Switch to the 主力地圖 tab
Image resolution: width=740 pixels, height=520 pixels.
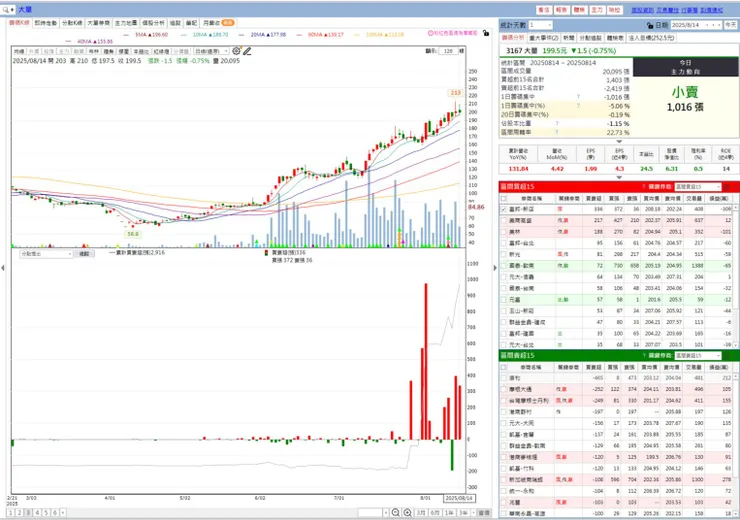click(126, 23)
